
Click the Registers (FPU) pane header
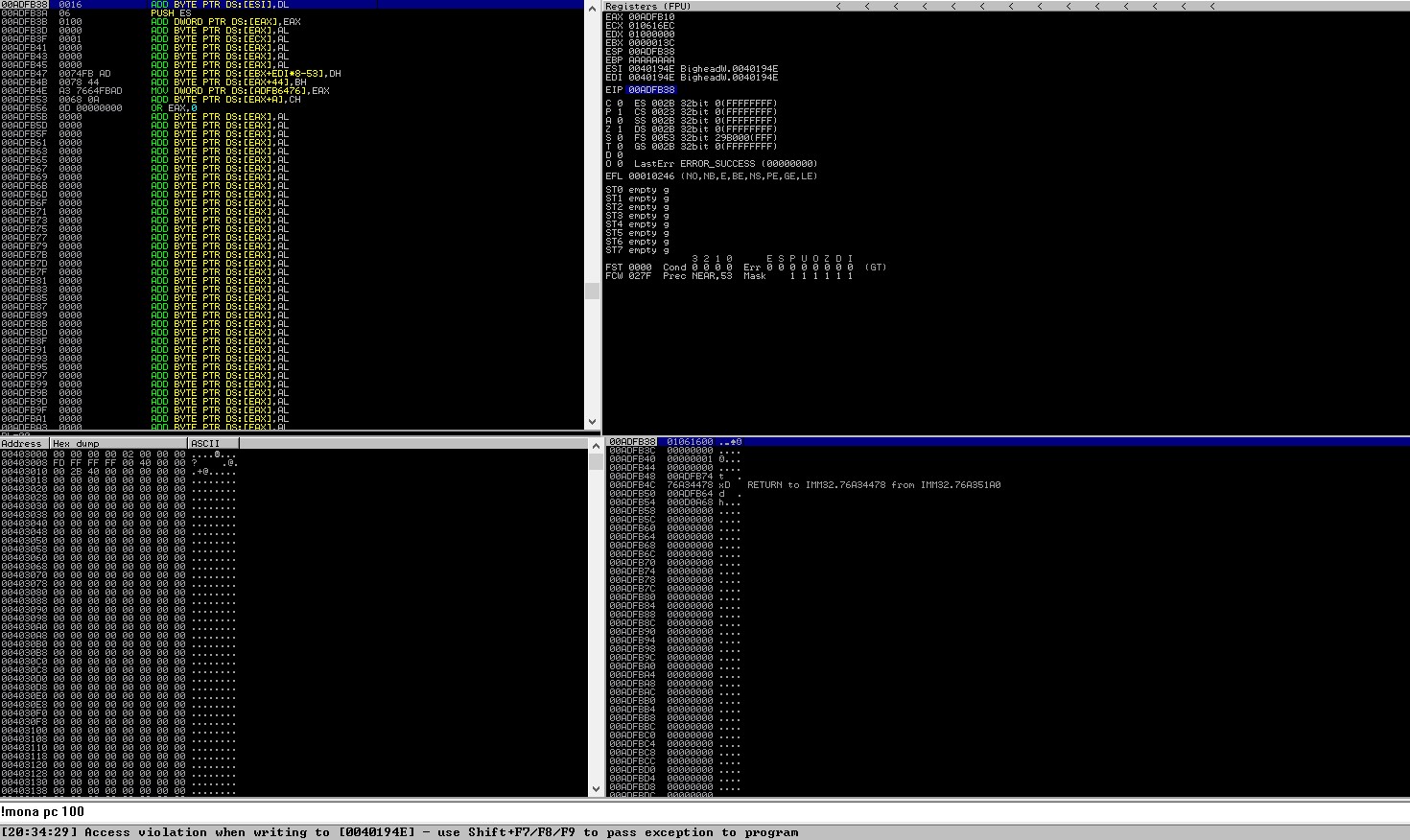pyautogui.click(x=648, y=6)
